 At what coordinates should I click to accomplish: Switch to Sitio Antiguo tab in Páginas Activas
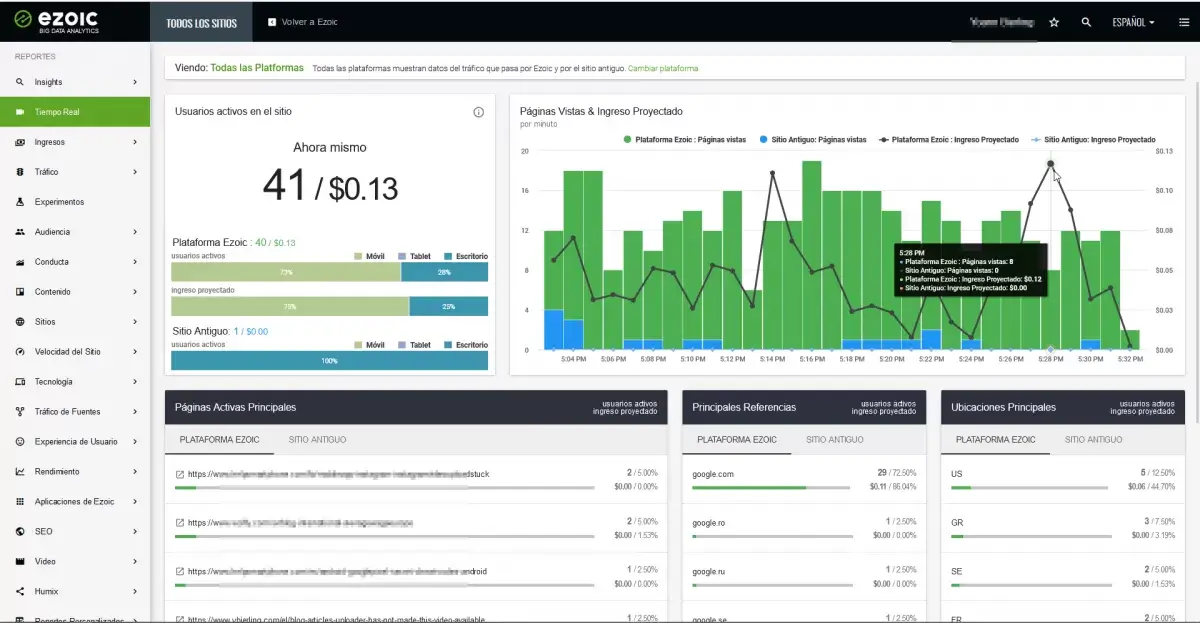click(x=317, y=439)
